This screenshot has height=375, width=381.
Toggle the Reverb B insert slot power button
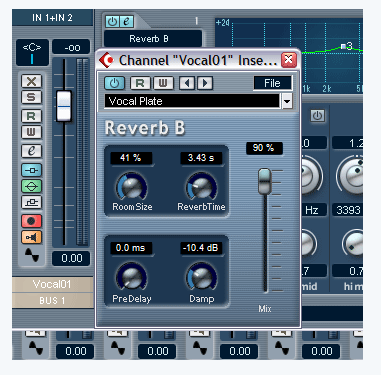click(112, 22)
